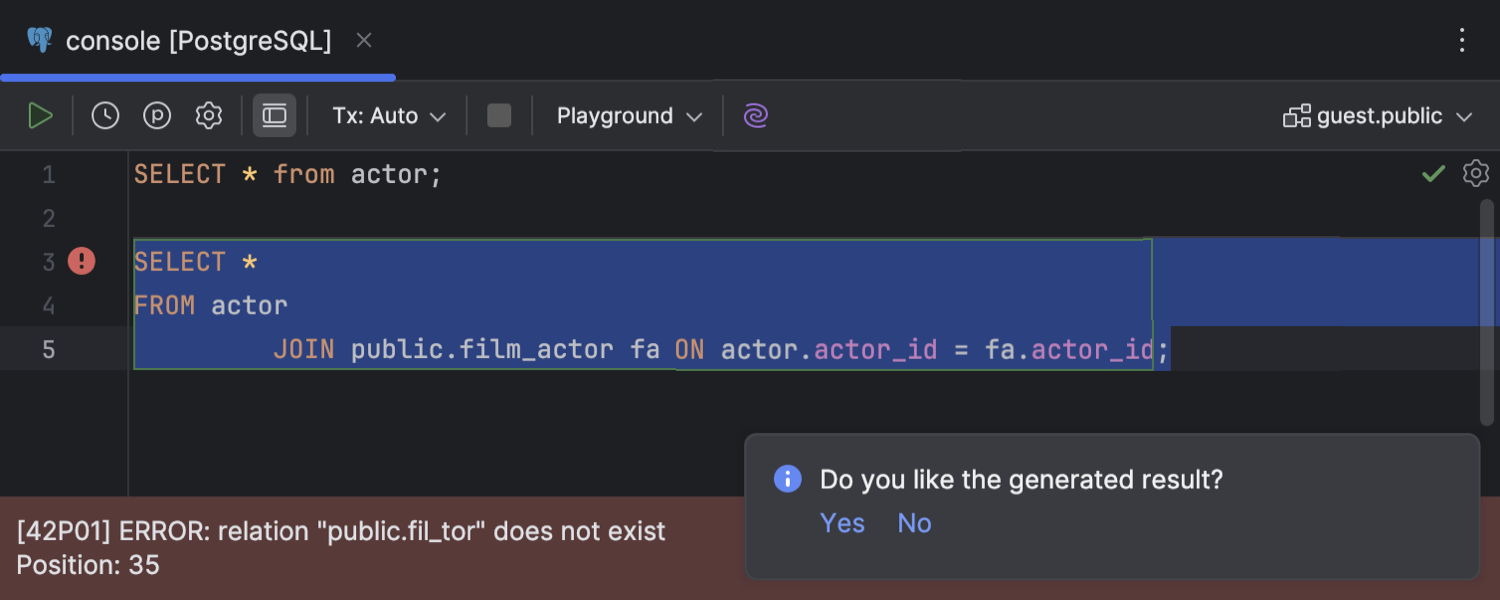Run the query with the green Execute button
Screen dimensions: 1500x600
click(40, 116)
